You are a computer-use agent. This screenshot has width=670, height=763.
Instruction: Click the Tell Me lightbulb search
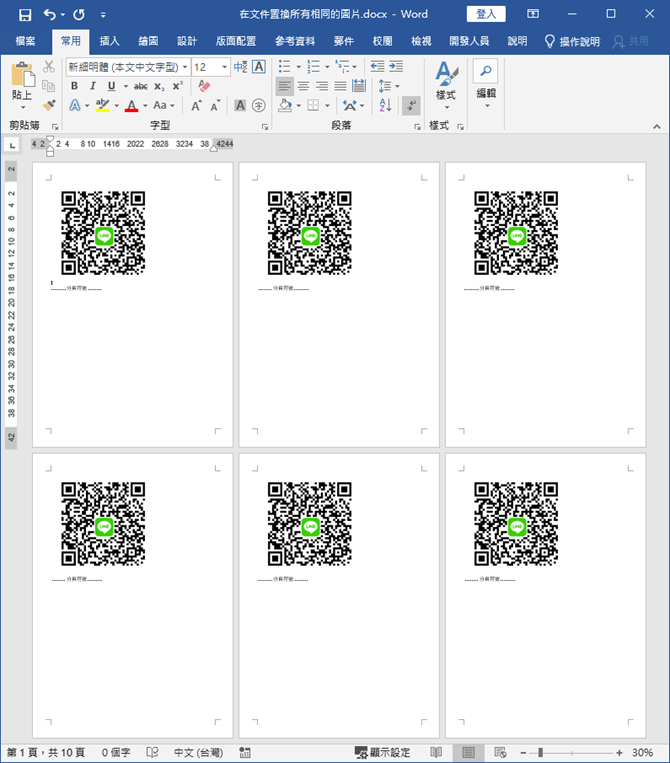[572, 41]
